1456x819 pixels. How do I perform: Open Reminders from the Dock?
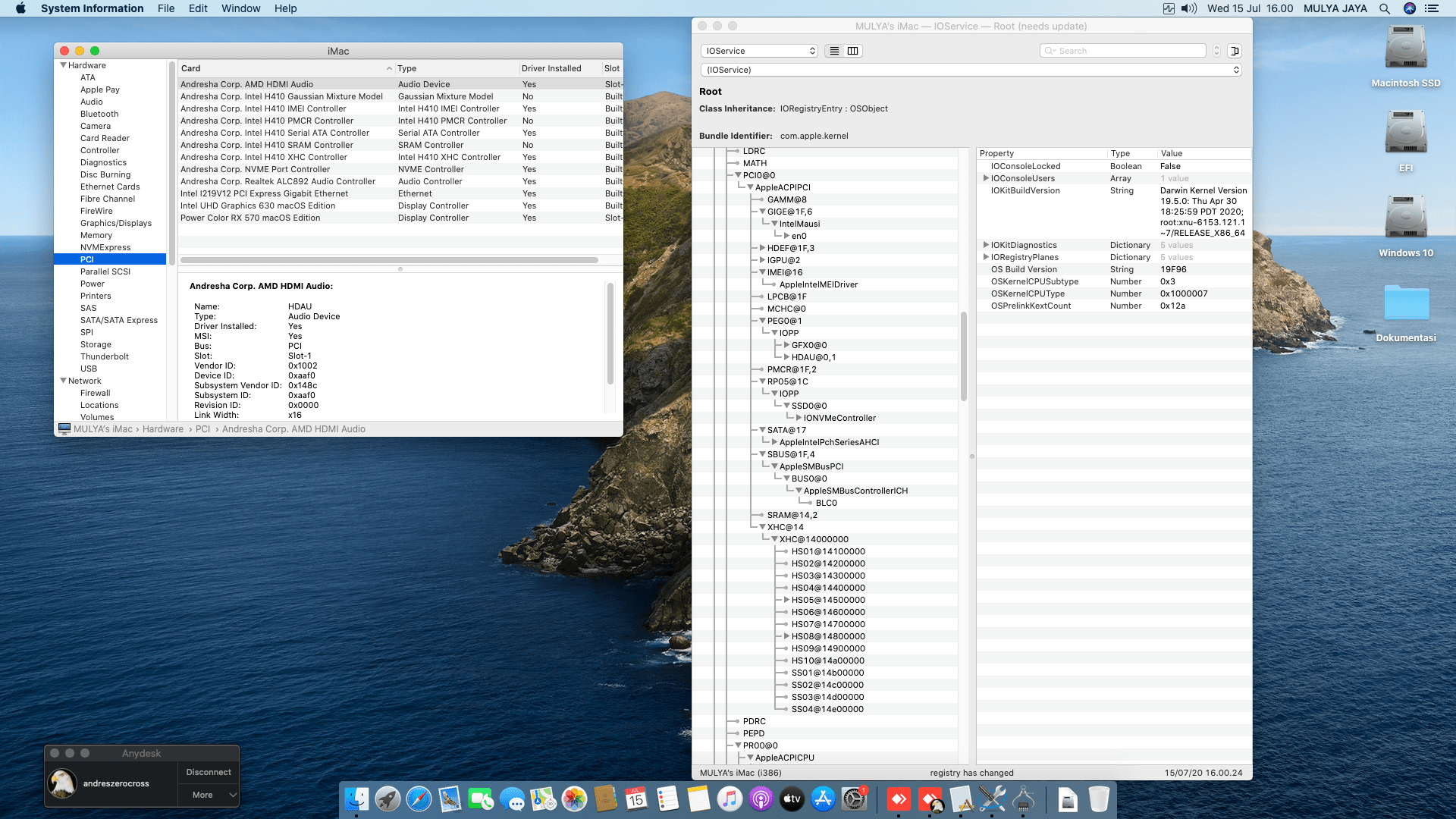click(x=667, y=799)
